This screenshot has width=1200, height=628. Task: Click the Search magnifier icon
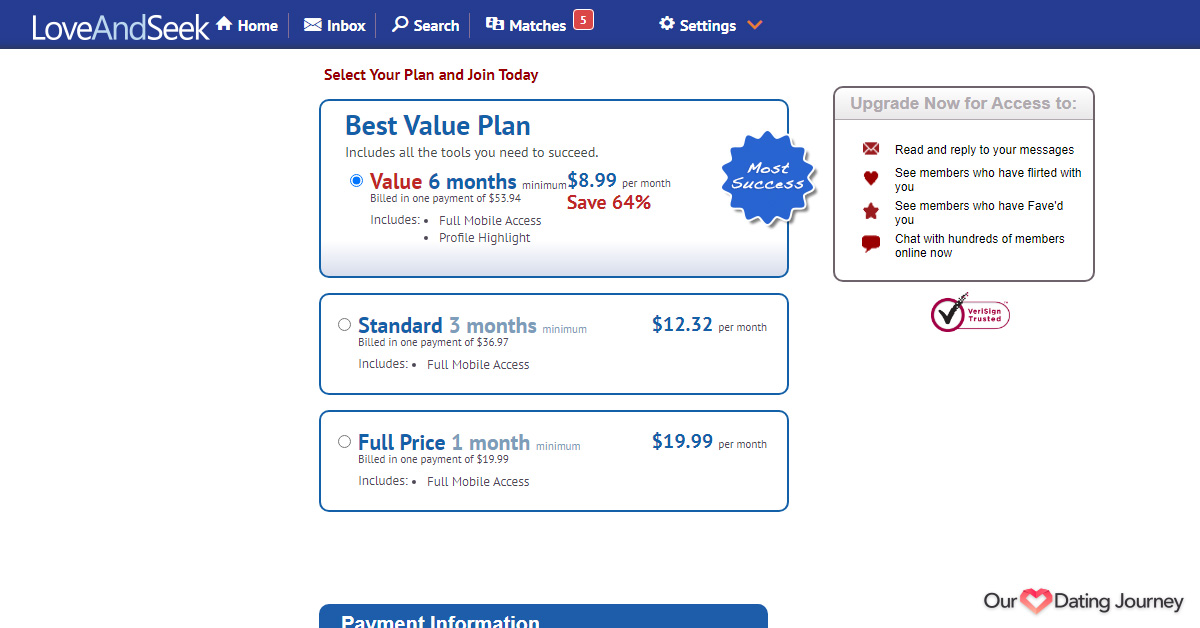[x=400, y=25]
